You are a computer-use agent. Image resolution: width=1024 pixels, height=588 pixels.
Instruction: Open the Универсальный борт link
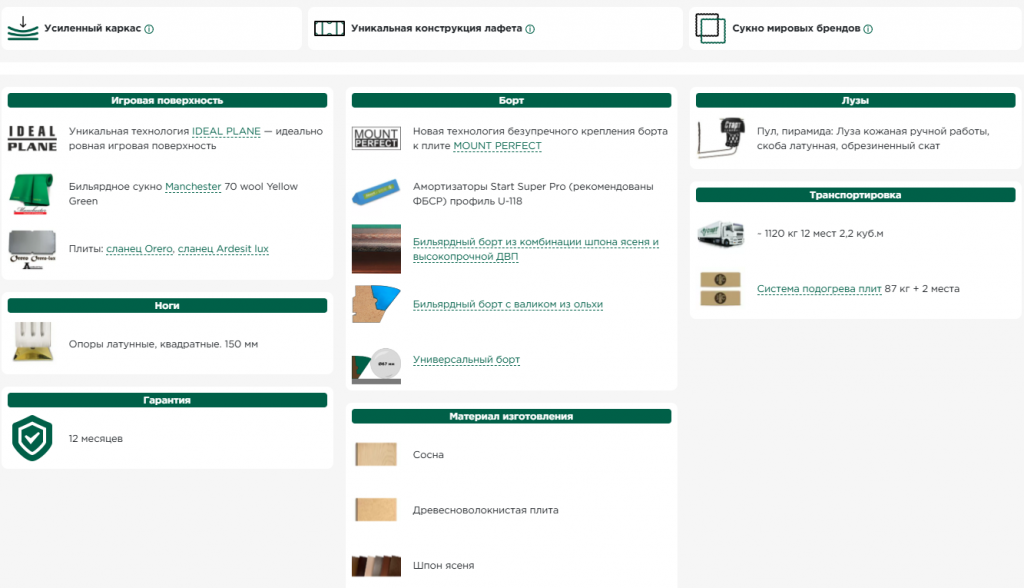tap(466, 360)
